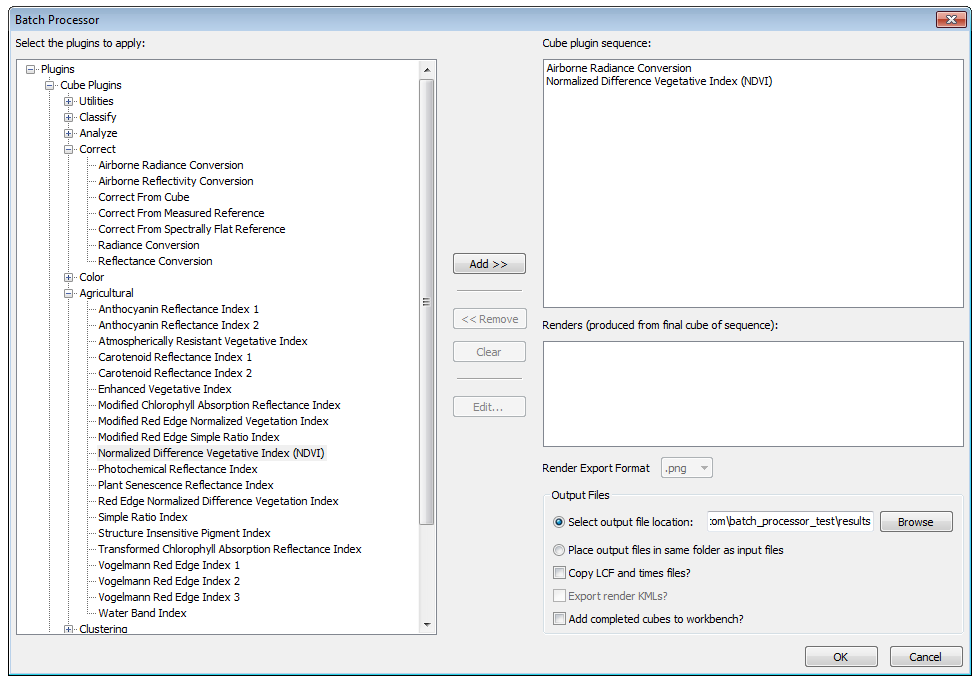Cancel the Batch Processor dialog
The height and width of the screenshot is (686, 978).
click(x=926, y=657)
